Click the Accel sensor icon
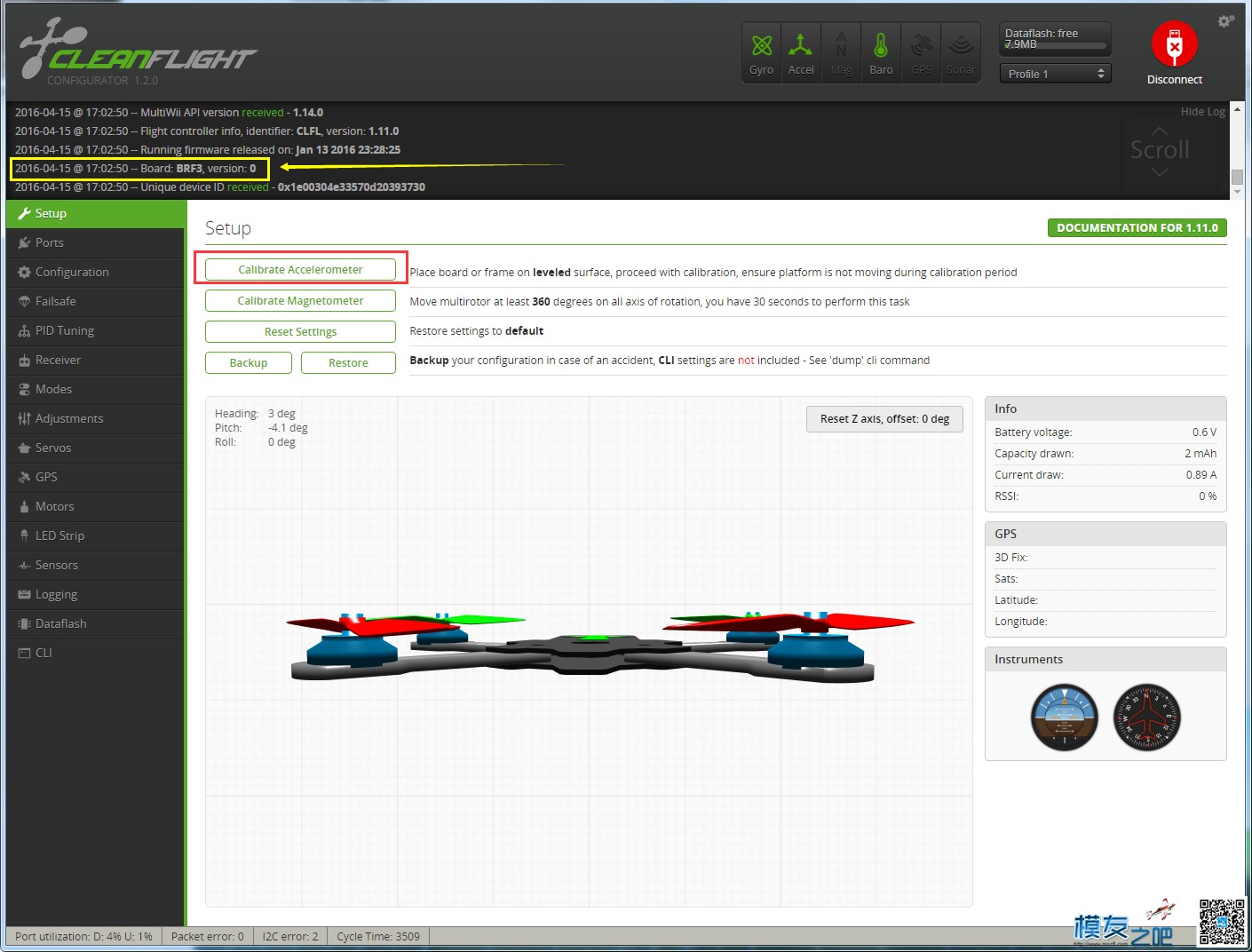This screenshot has width=1252, height=952. [x=801, y=53]
